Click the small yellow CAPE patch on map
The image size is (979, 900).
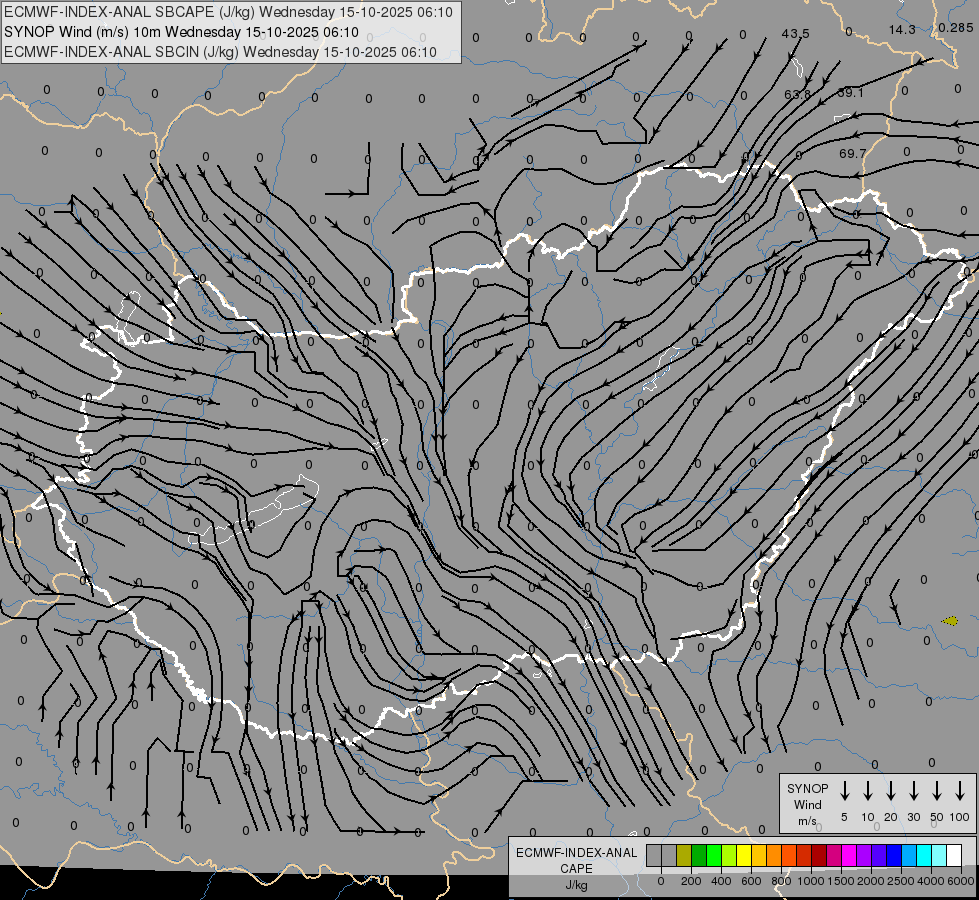point(950,620)
